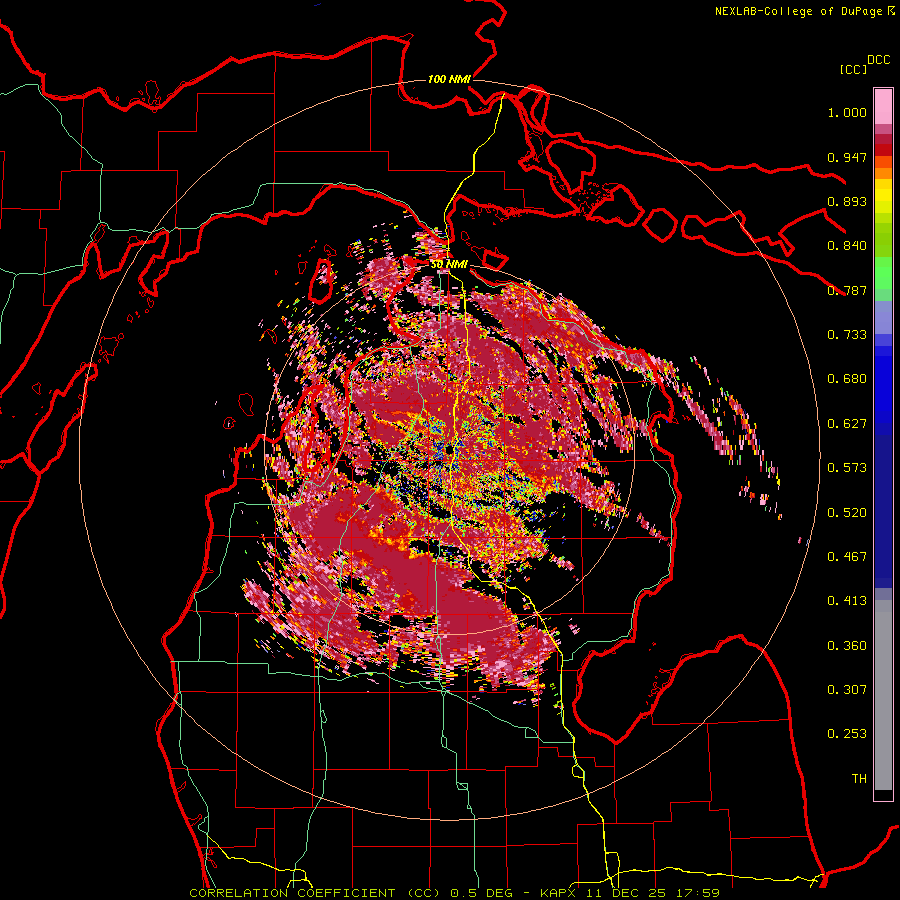
Task: Select the 0.413 scale value
Action: 847,601
